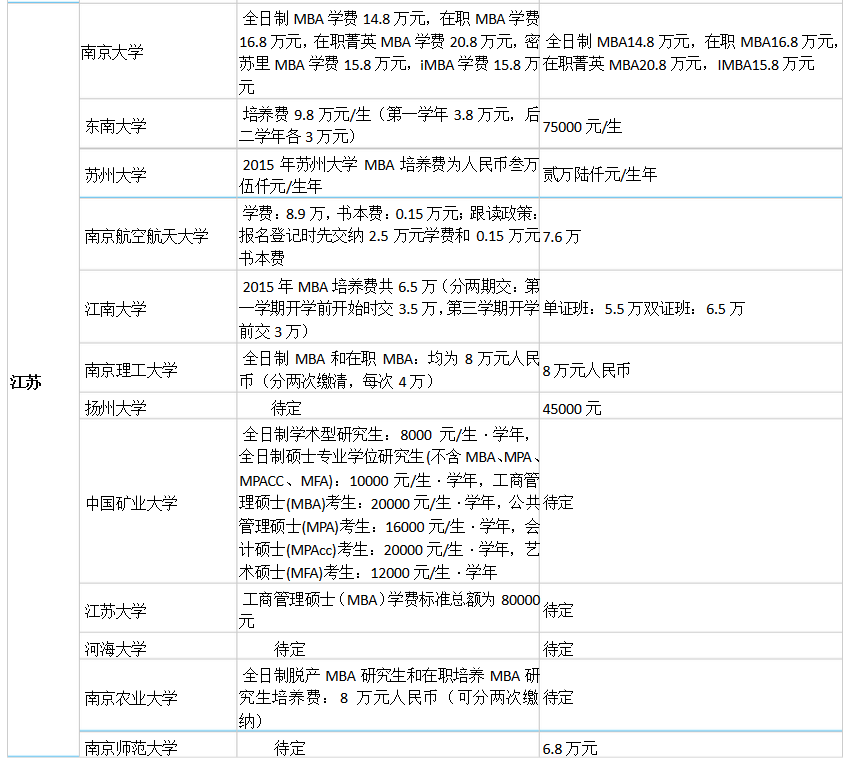Image resolution: width=847 pixels, height=760 pixels.
Task: Select the 江南大学 cell
Action: tap(158, 307)
